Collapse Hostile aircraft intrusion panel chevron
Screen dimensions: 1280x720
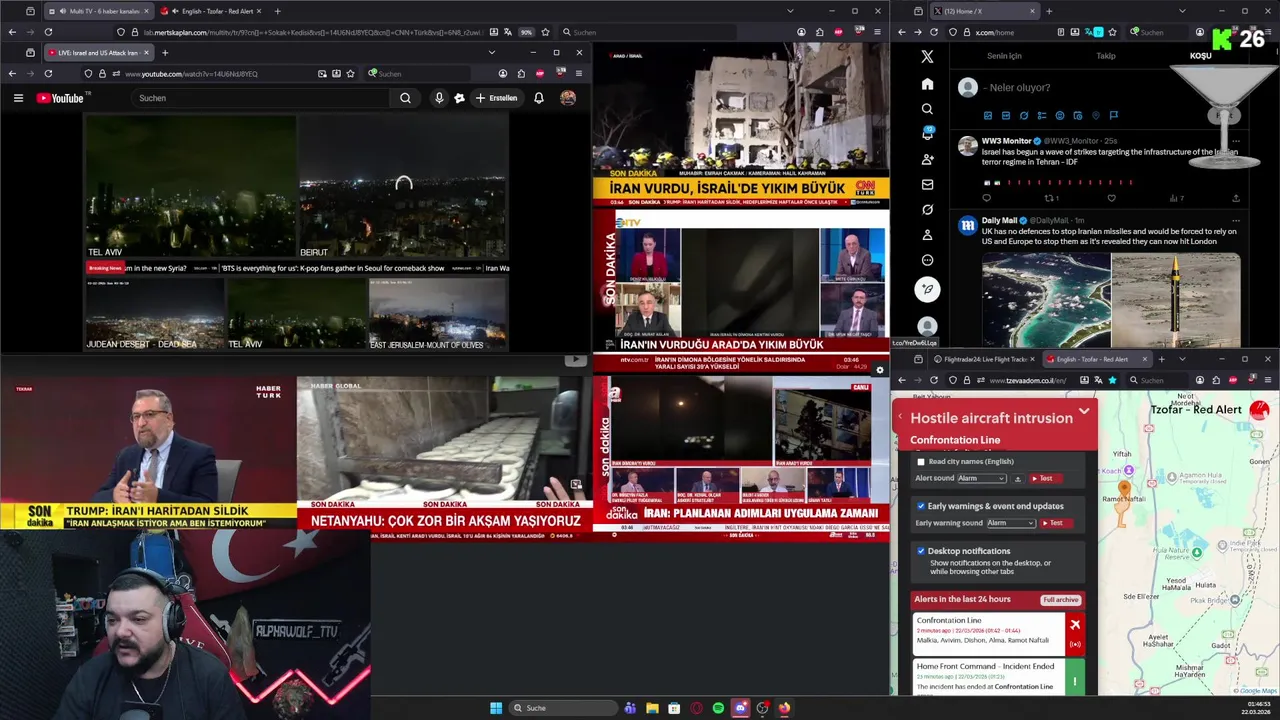point(1084,412)
